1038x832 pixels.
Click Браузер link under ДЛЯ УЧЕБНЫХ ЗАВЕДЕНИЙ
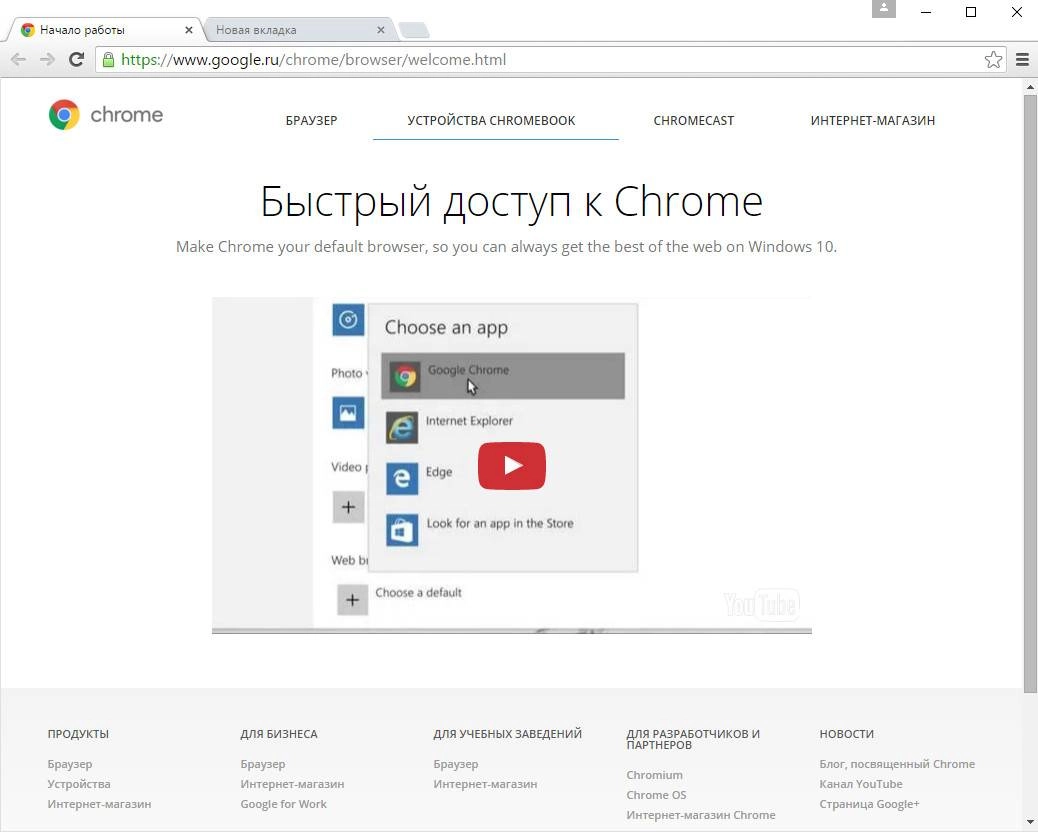coord(455,764)
